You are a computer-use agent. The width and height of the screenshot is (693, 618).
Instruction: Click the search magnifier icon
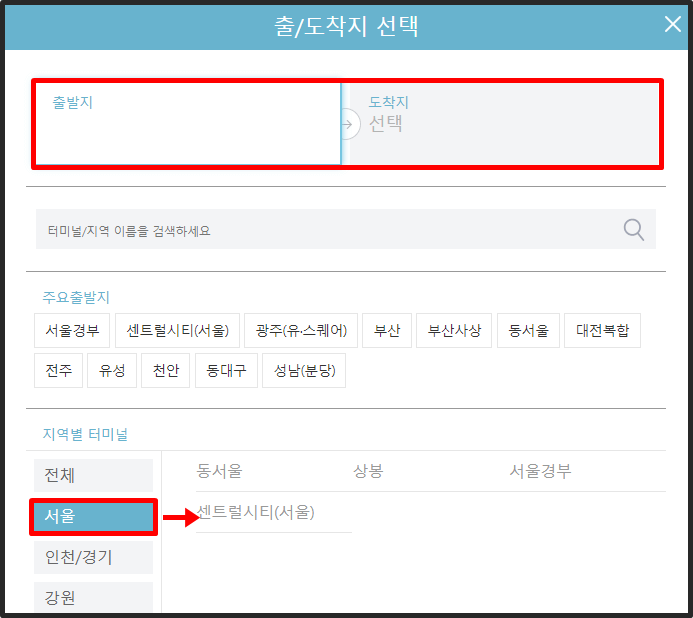tap(633, 229)
